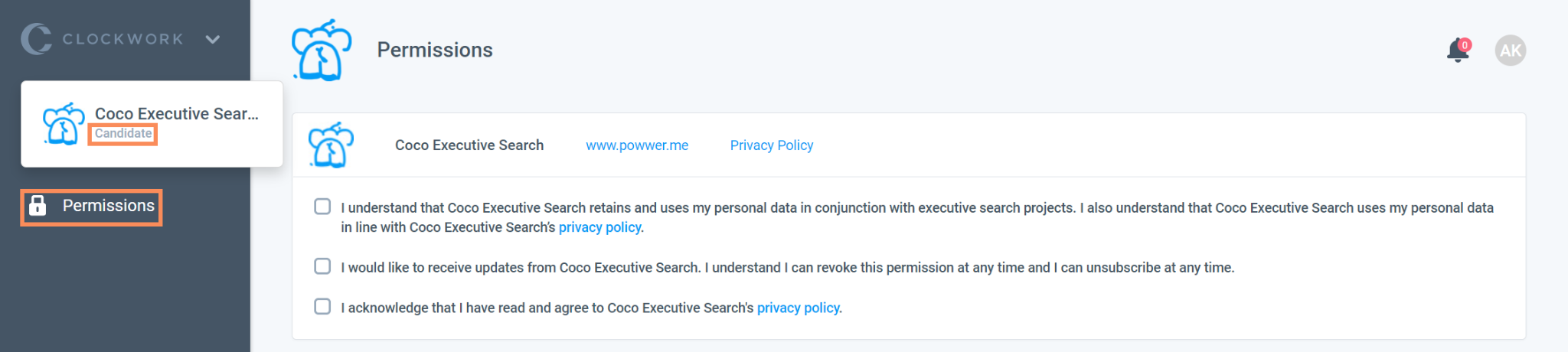The width and height of the screenshot is (1568, 352).
Task: Select Coco Executive Search firm card title
Action: [177, 113]
